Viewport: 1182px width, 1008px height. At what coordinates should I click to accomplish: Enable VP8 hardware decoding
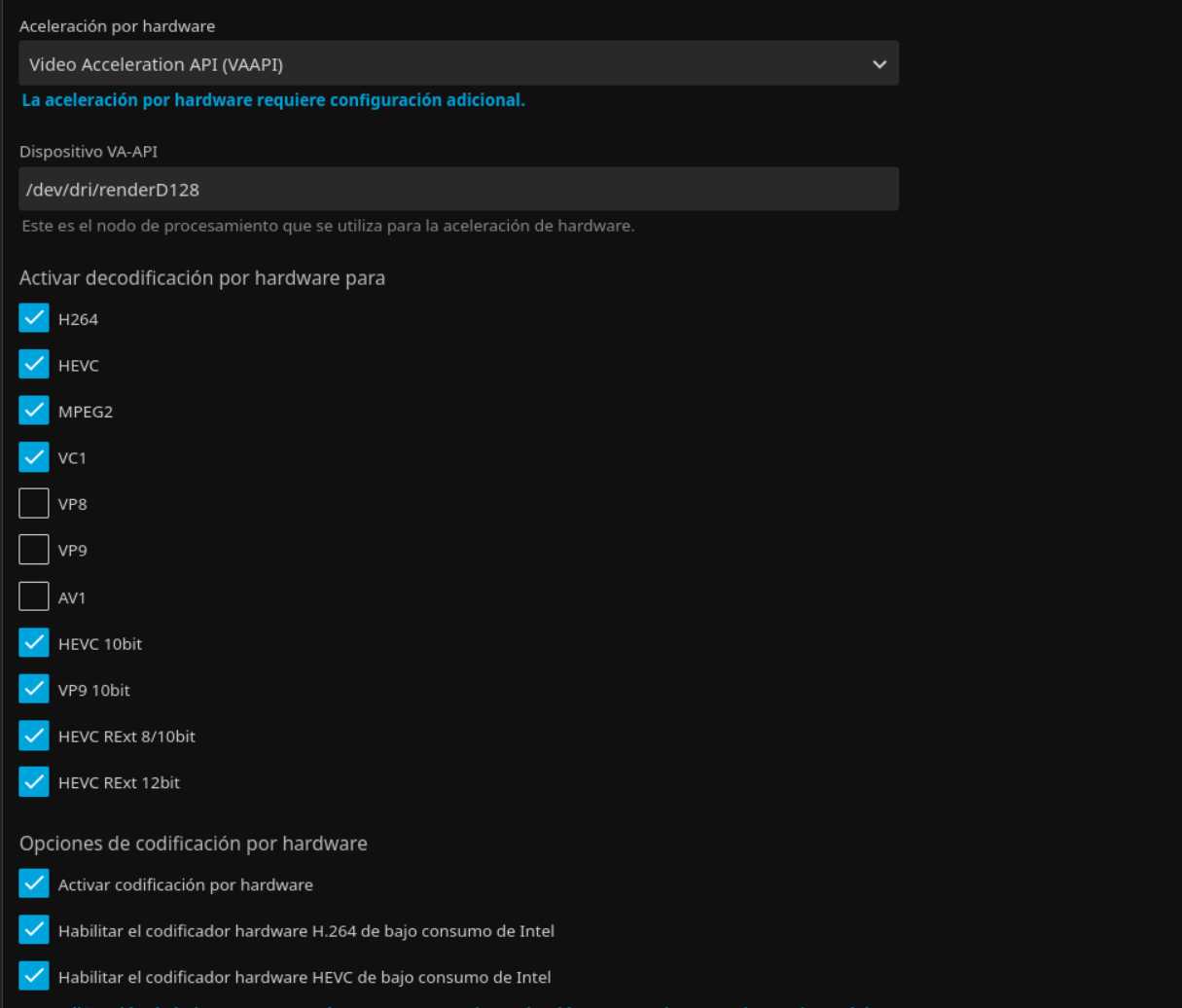34,504
